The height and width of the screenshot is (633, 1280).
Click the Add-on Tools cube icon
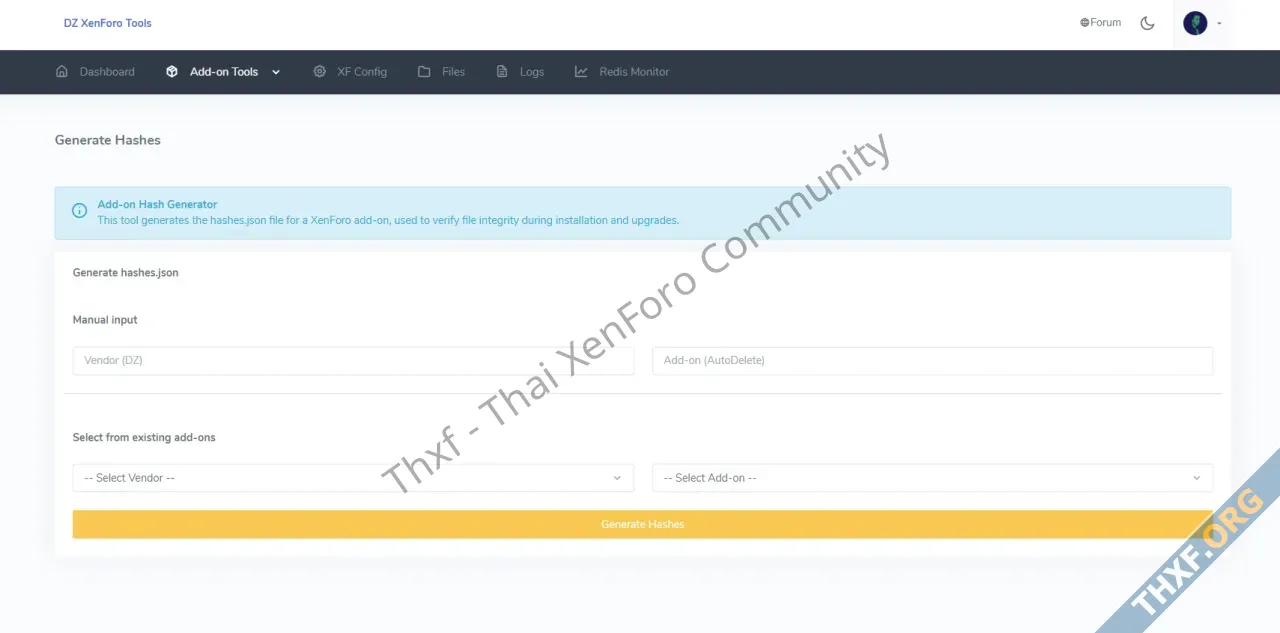click(x=172, y=72)
